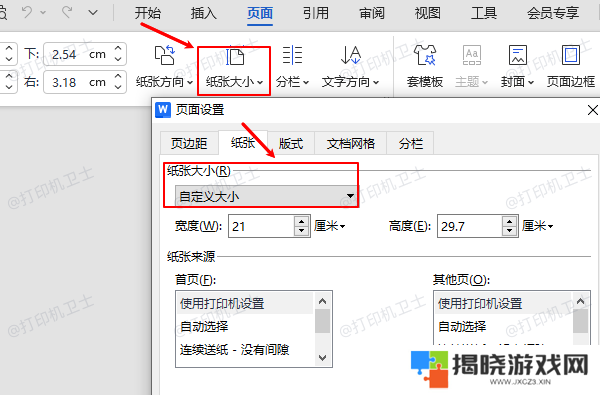This screenshot has height=395, width=600.
Task: Open the height 厘米 unit dropdown
Action: tap(538, 226)
